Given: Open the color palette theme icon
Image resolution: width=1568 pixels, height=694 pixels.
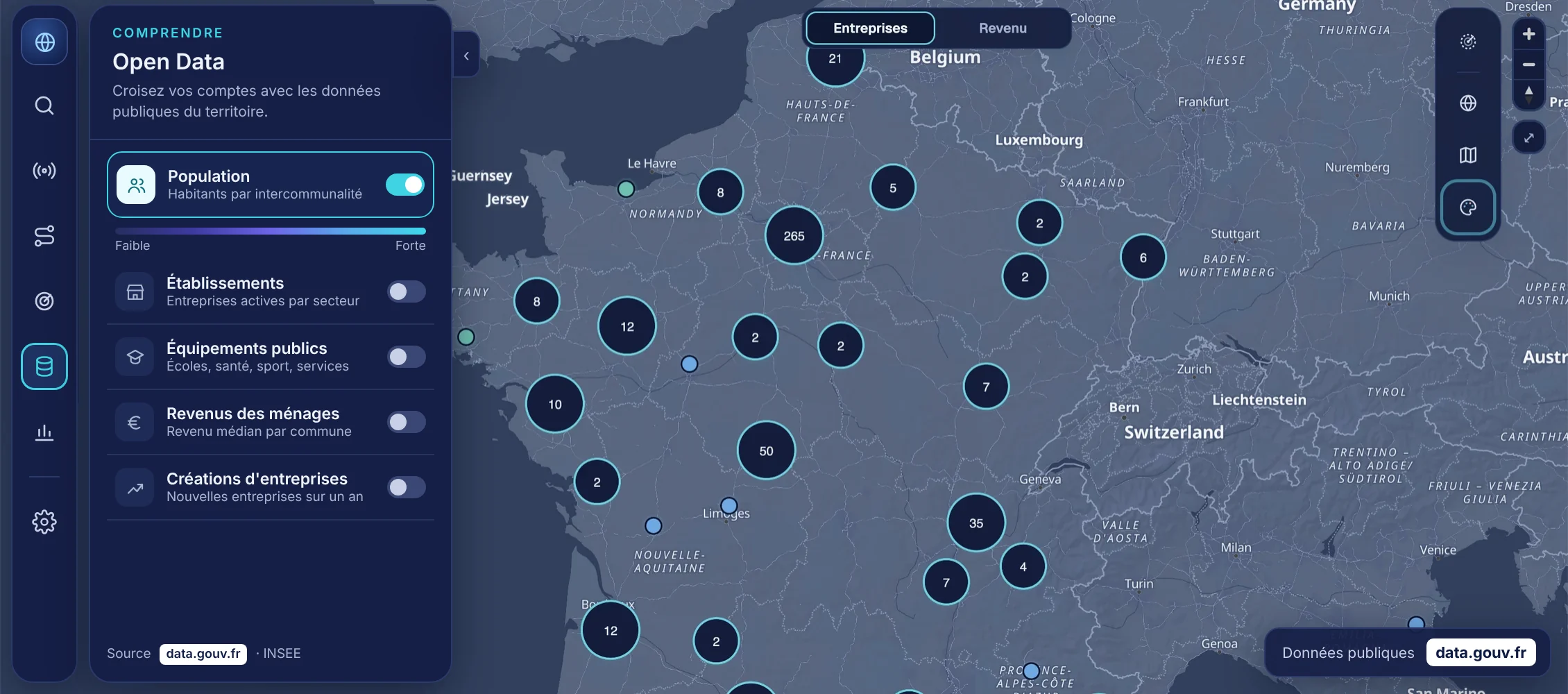Looking at the screenshot, I should pos(1468,207).
